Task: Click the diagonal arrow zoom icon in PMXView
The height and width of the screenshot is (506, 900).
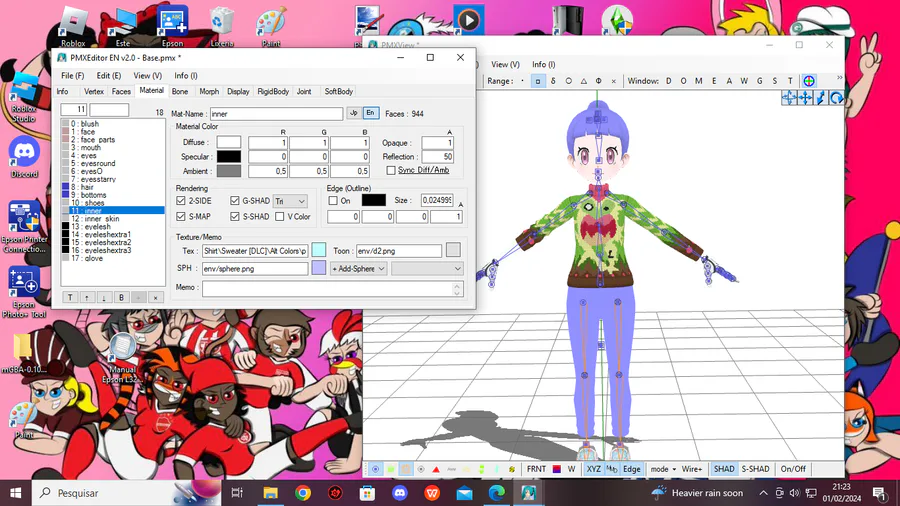Action: 821,98
